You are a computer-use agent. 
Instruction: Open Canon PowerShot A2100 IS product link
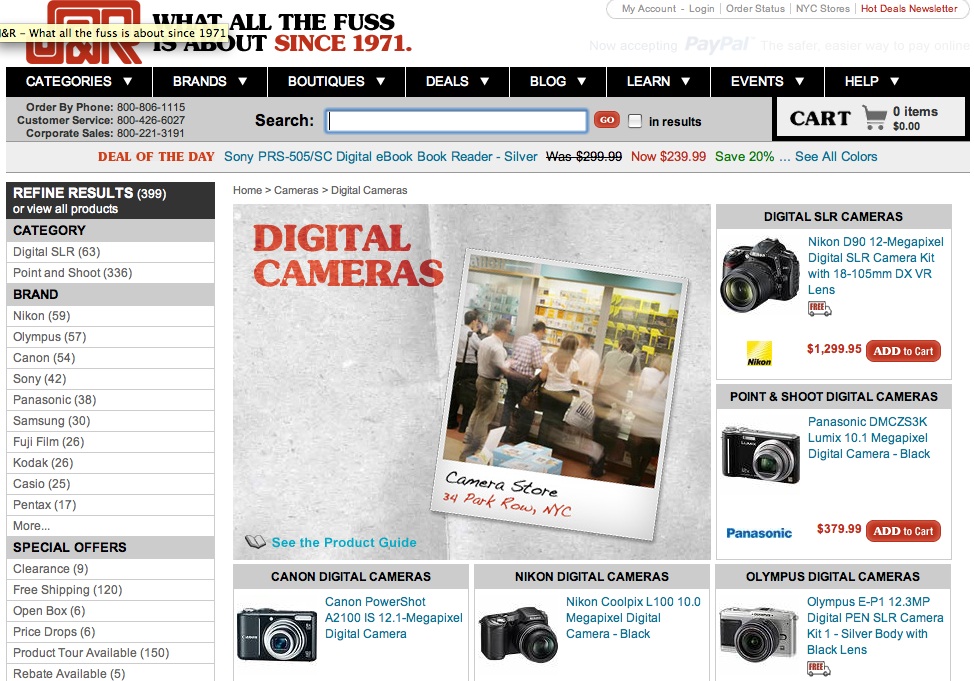click(394, 618)
